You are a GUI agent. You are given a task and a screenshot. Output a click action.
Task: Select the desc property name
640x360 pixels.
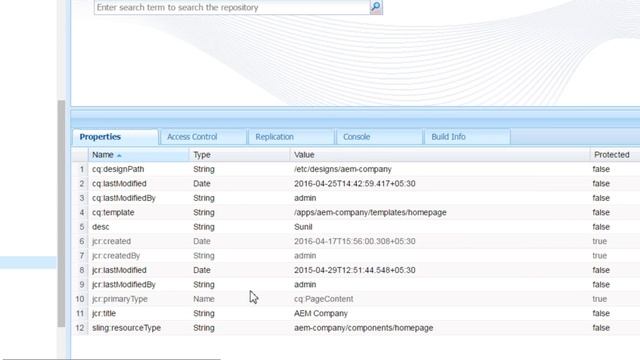(100, 227)
